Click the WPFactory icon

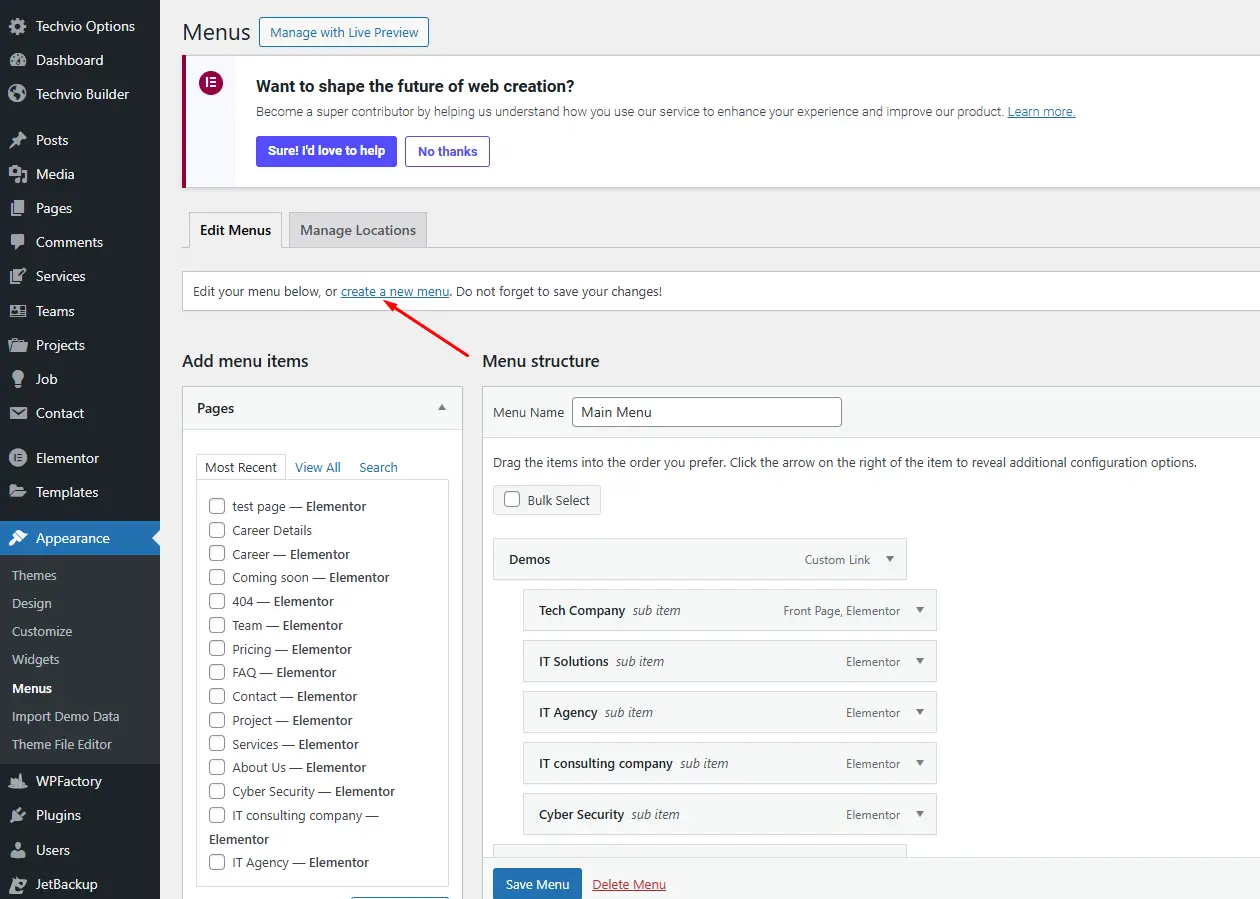tap(17, 781)
